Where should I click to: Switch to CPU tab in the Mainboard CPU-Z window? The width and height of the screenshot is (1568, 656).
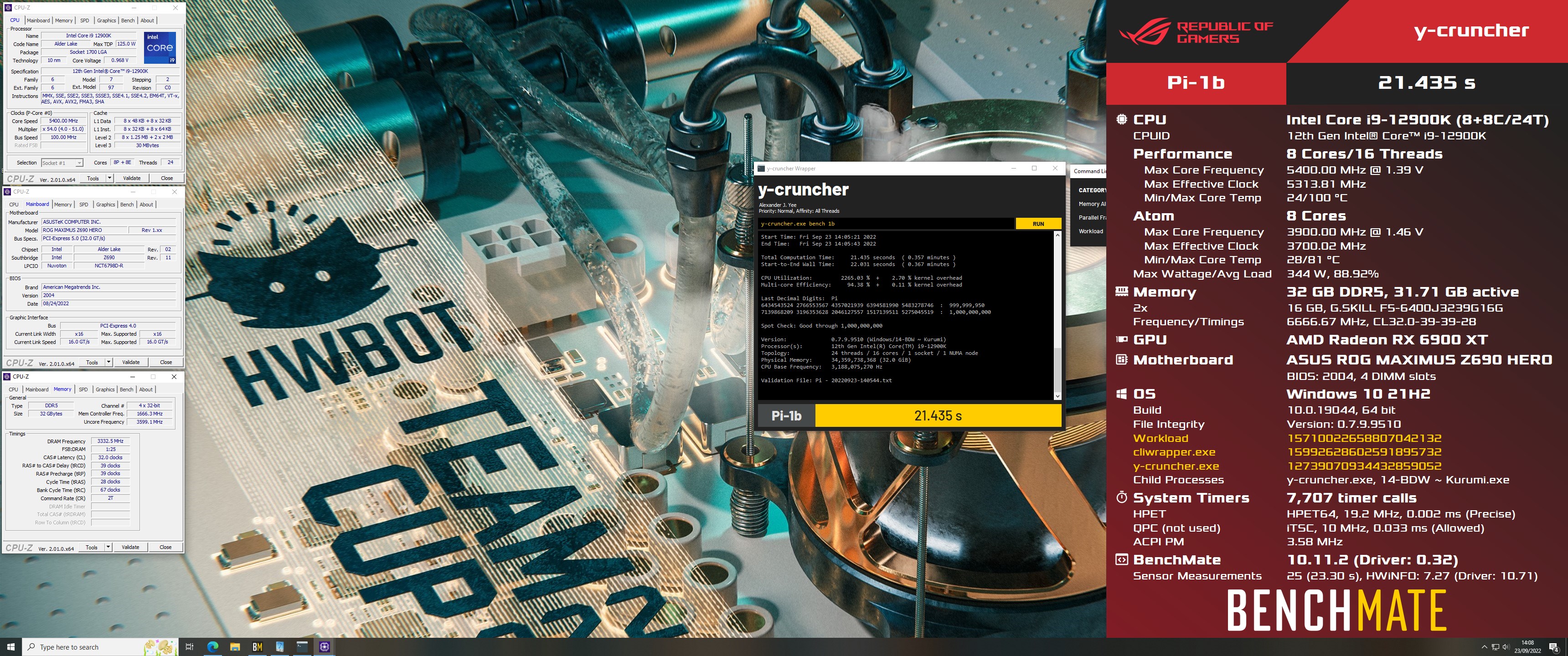14,205
